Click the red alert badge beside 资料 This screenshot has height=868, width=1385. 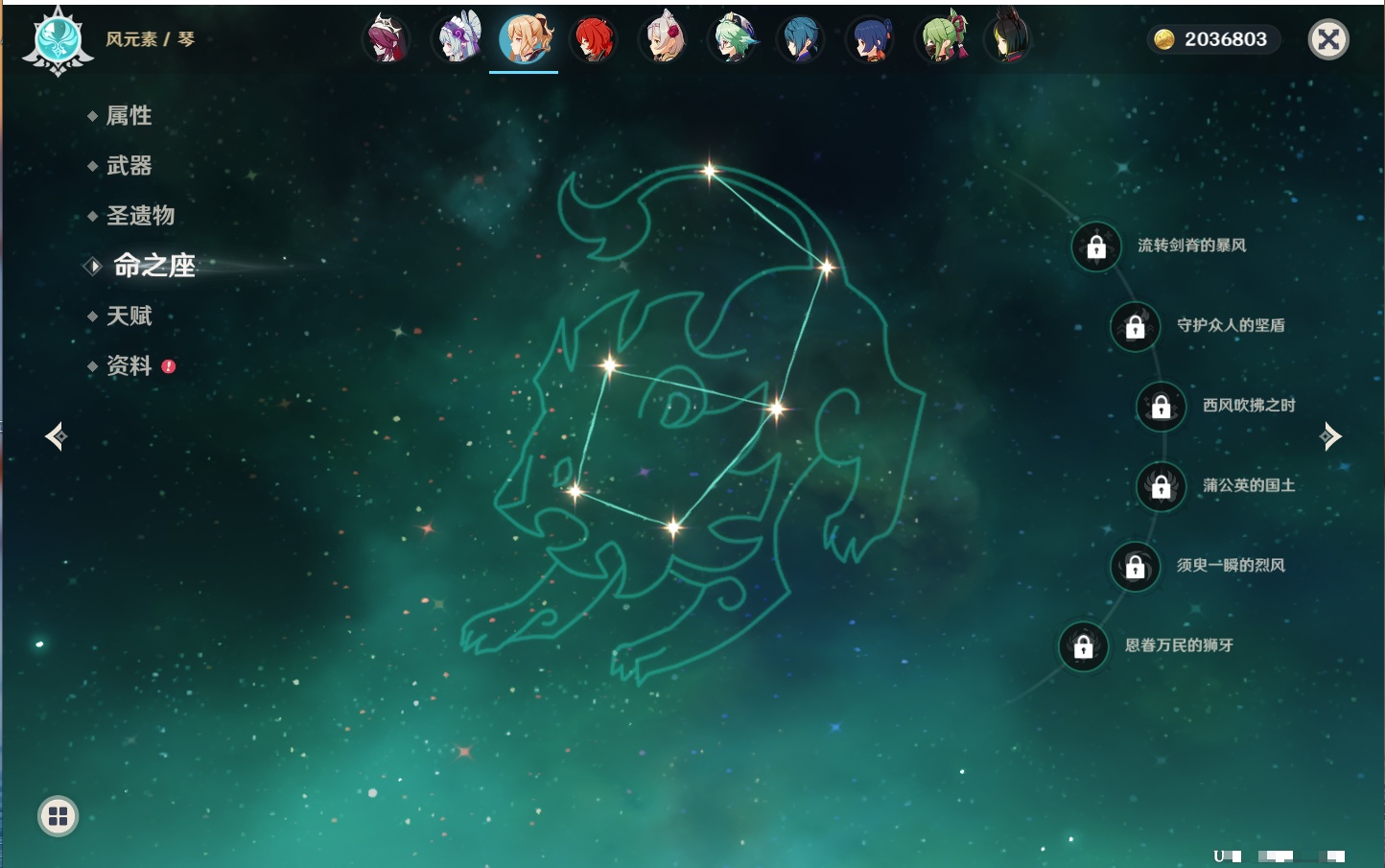coord(169,366)
